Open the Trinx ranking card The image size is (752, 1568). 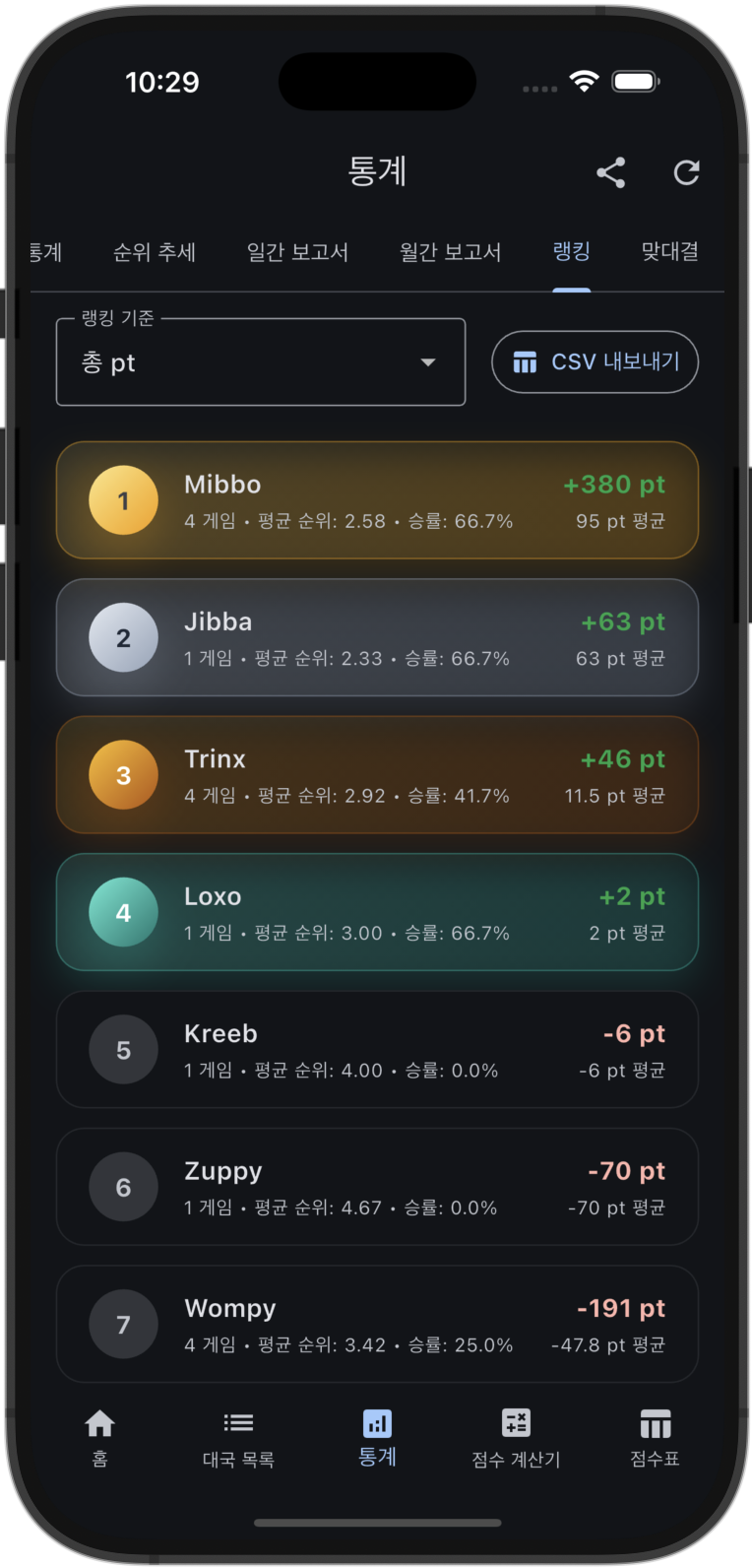(377, 775)
